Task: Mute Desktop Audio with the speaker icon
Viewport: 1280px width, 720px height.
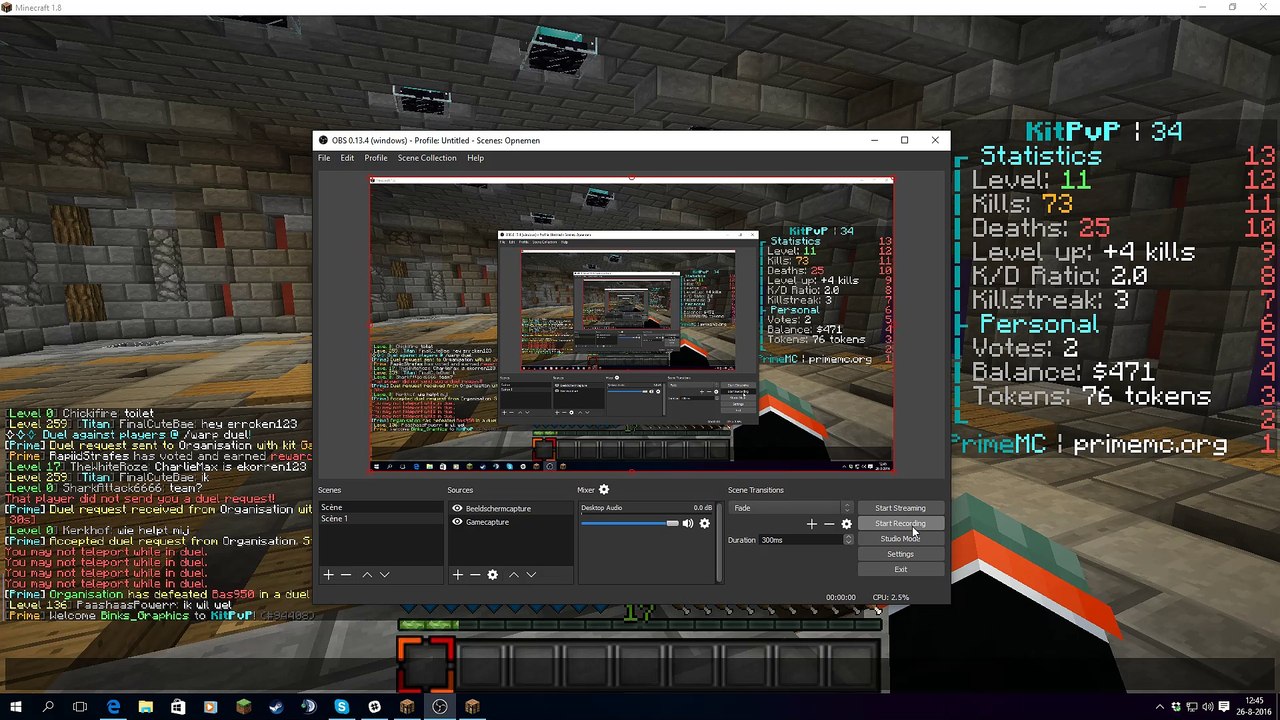Action: pos(687,523)
